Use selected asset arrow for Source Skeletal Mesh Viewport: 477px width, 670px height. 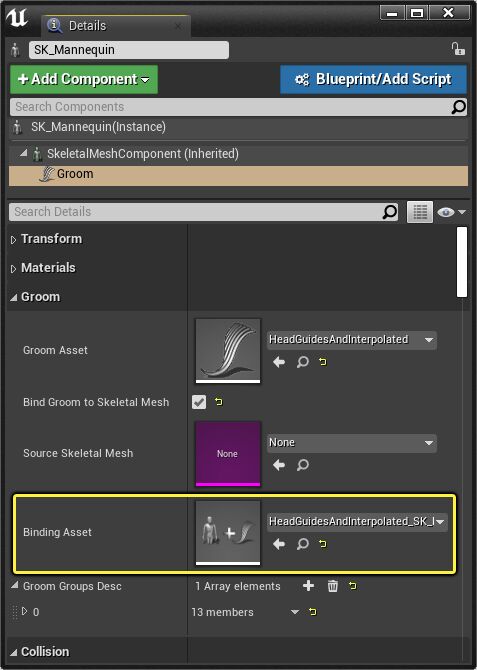tap(279, 465)
